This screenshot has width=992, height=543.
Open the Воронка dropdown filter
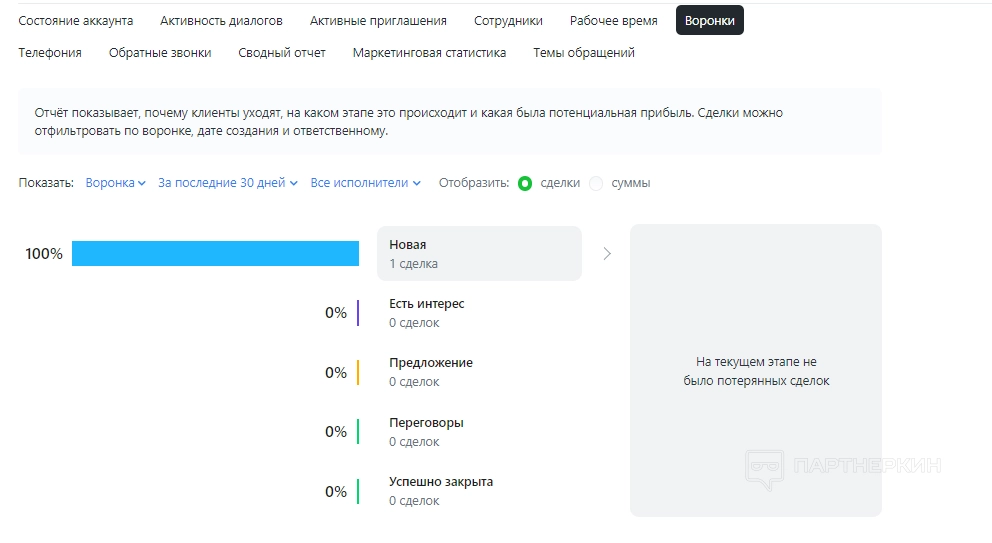tap(115, 183)
